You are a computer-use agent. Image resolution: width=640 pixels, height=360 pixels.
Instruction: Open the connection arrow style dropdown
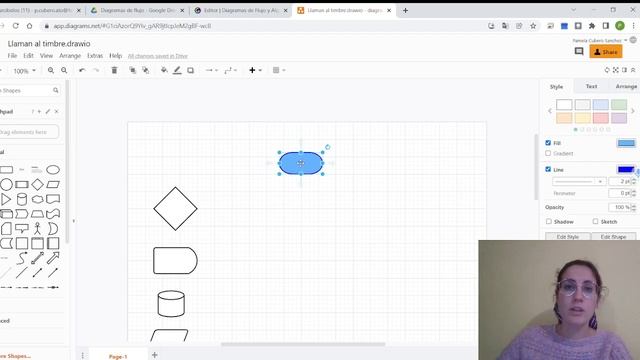(211, 70)
